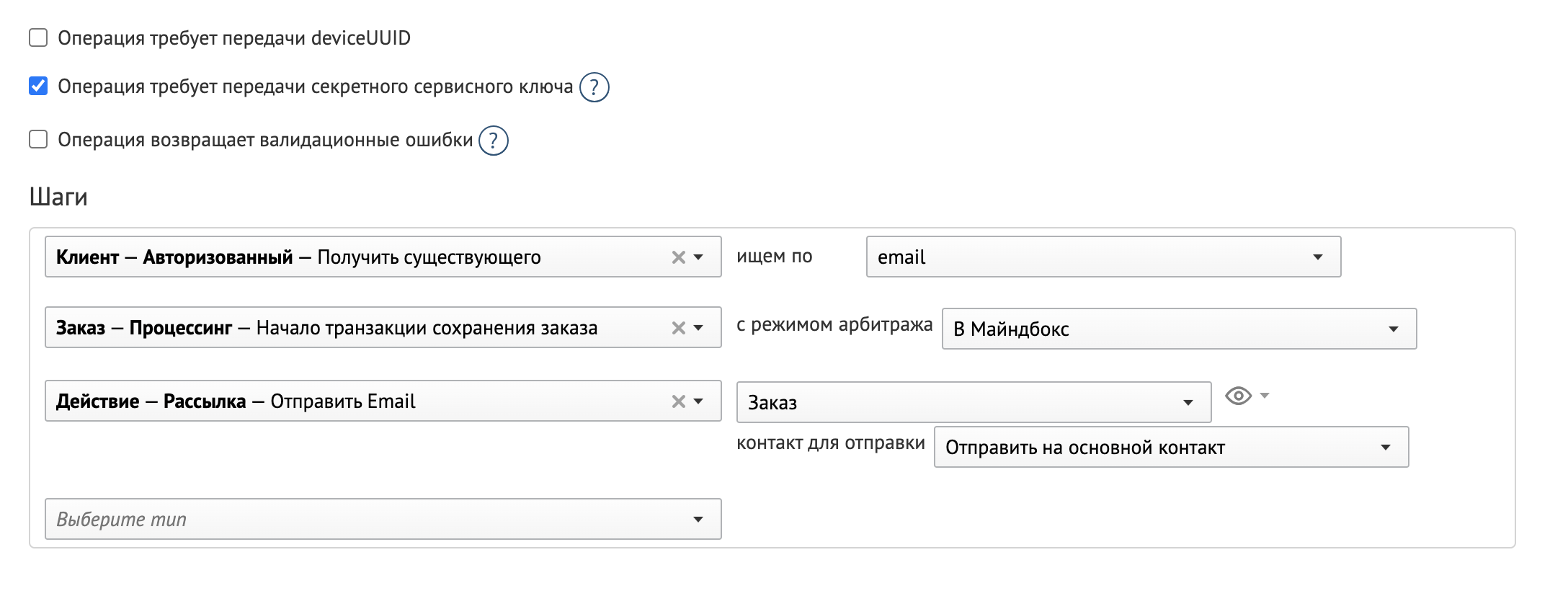
Task: Expand arrow of the 'Заказ — Процессинг' step
Action: [698, 328]
